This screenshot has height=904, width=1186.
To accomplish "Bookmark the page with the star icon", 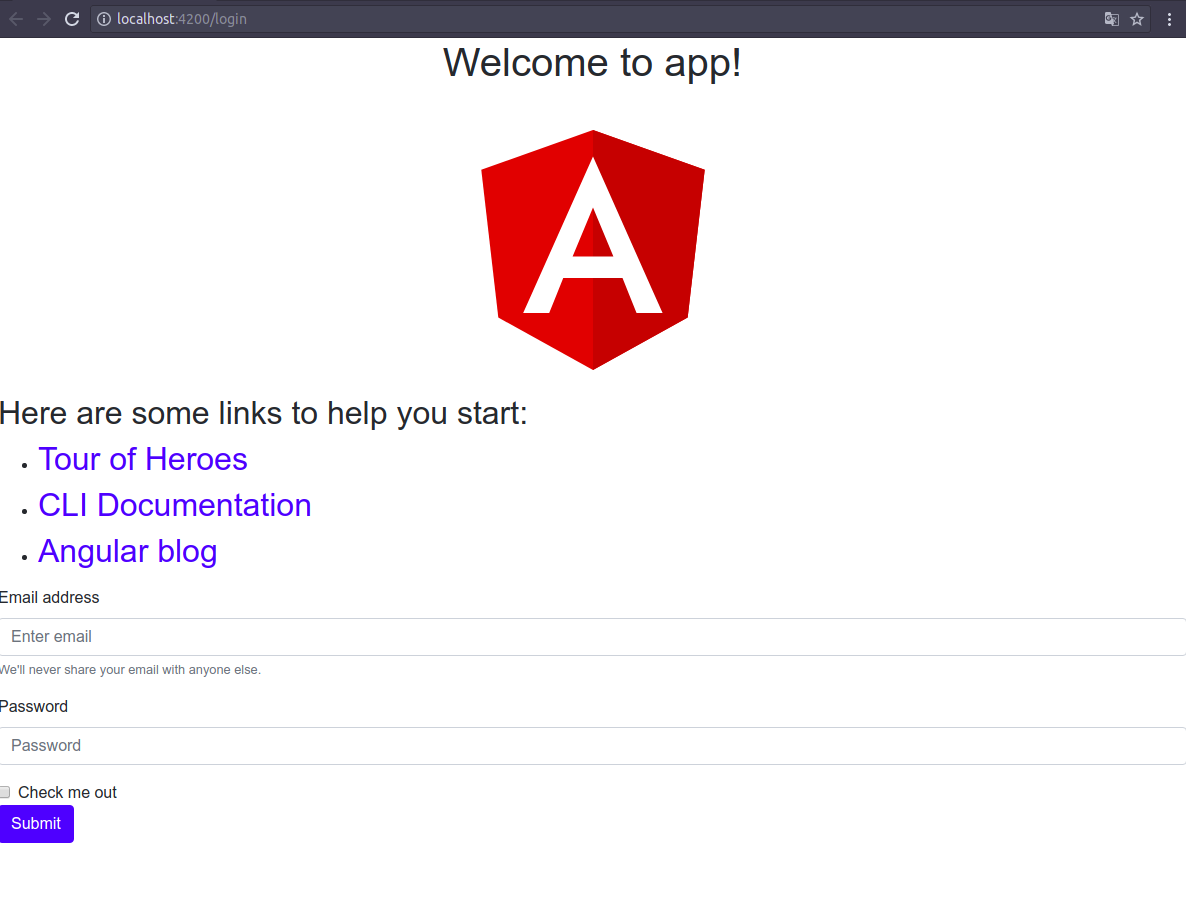I will coord(1137,18).
